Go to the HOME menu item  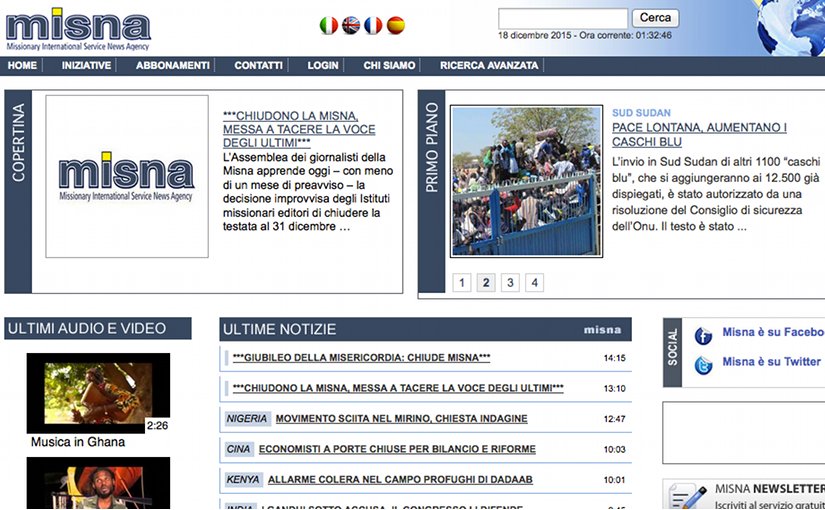(x=22, y=65)
